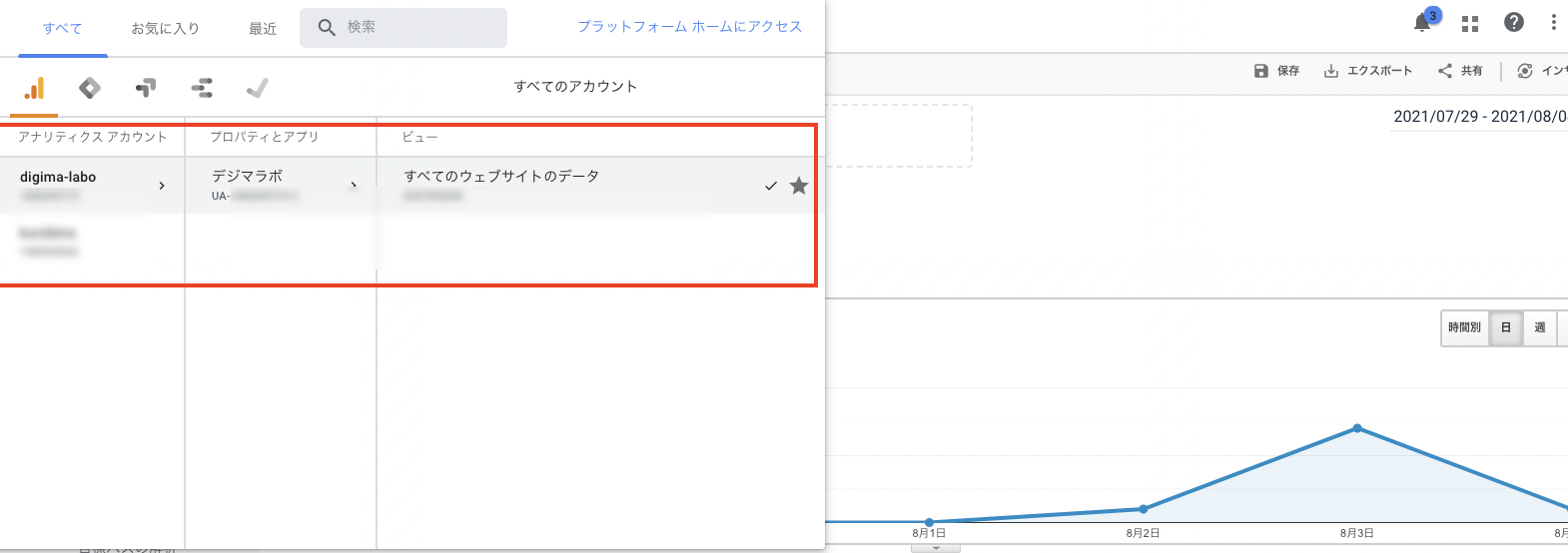Click the ビュー column header
1568x553 pixels.
click(x=419, y=137)
